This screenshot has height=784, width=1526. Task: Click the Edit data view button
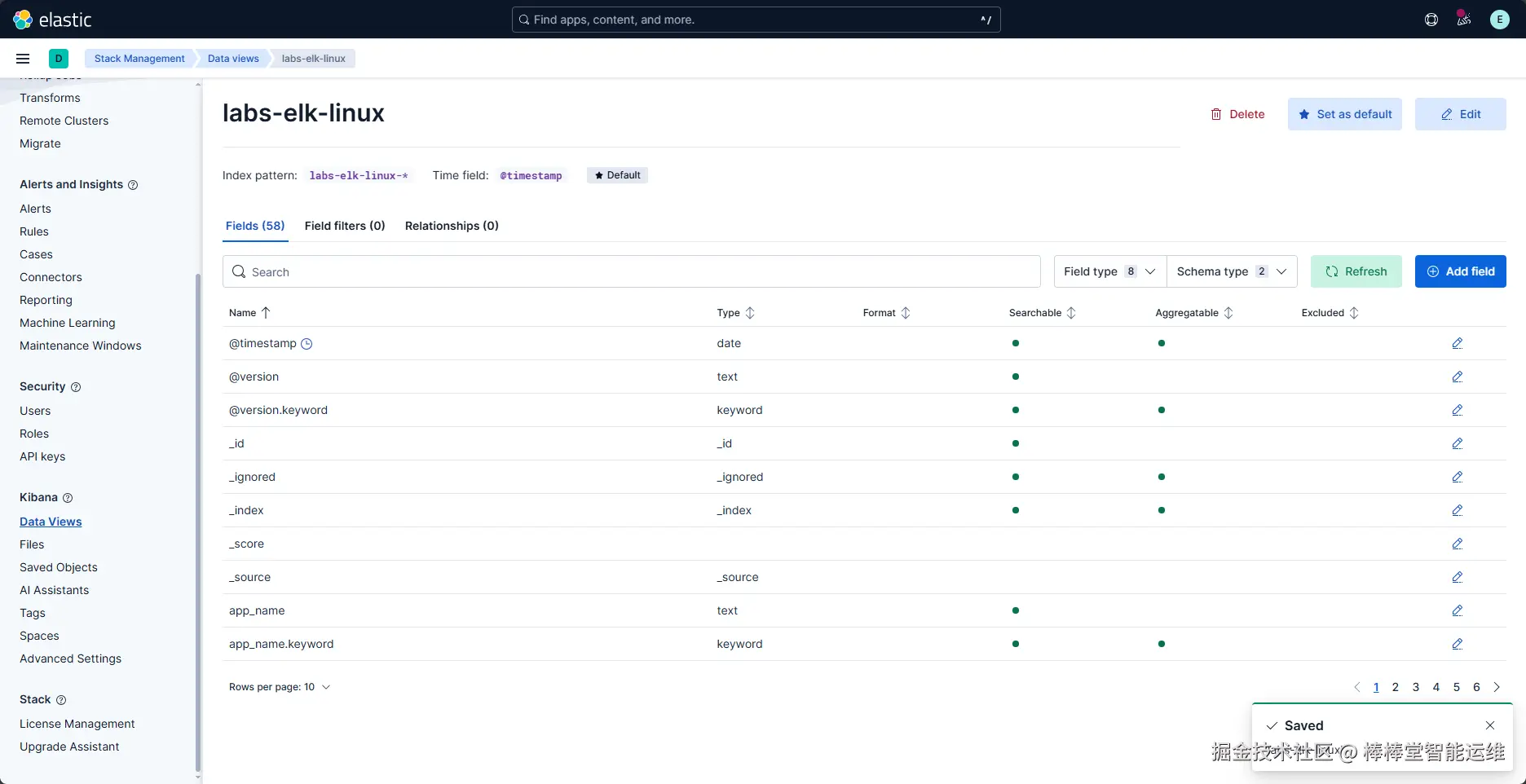pyautogui.click(x=1461, y=114)
